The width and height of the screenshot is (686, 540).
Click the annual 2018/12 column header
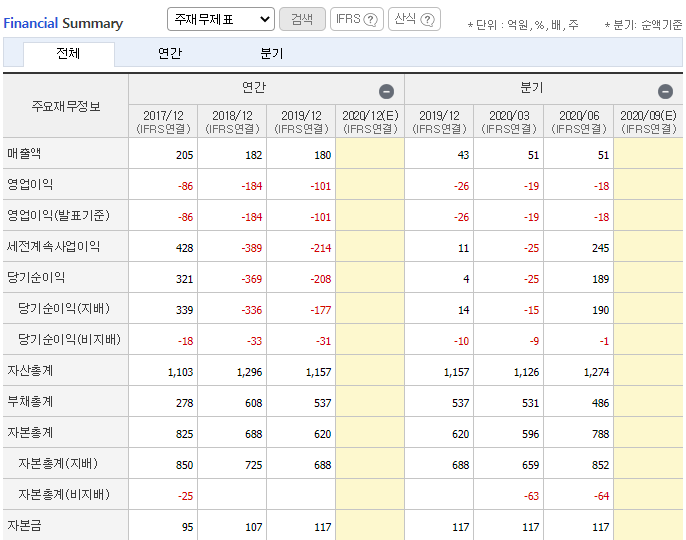(232, 122)
